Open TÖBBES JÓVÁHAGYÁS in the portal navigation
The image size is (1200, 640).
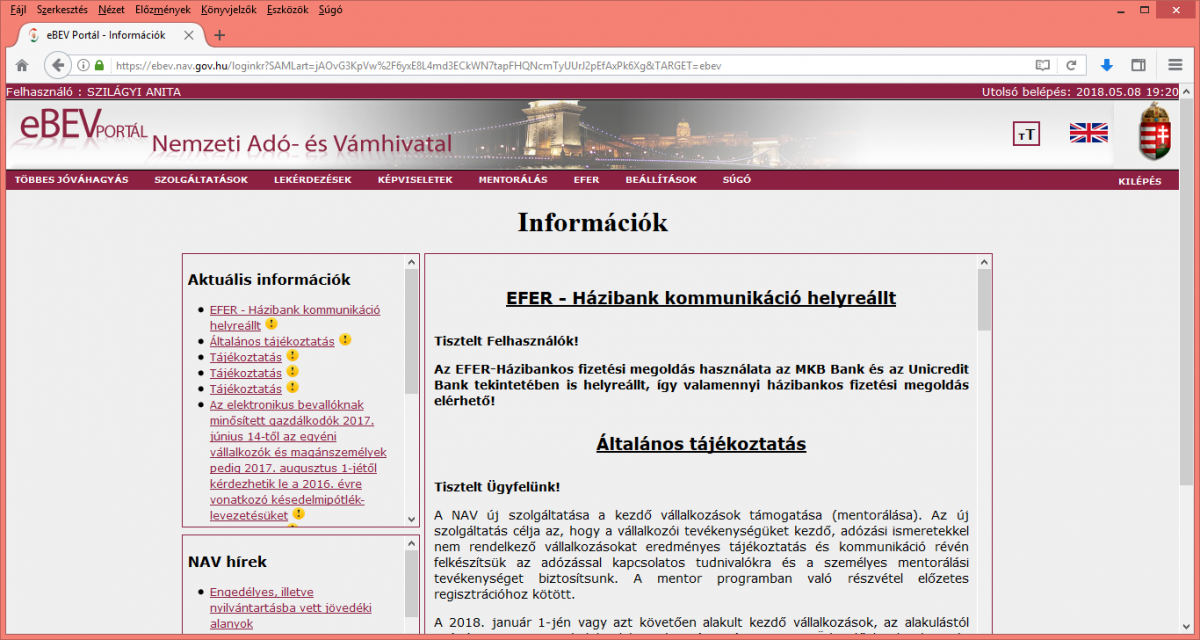72,180
